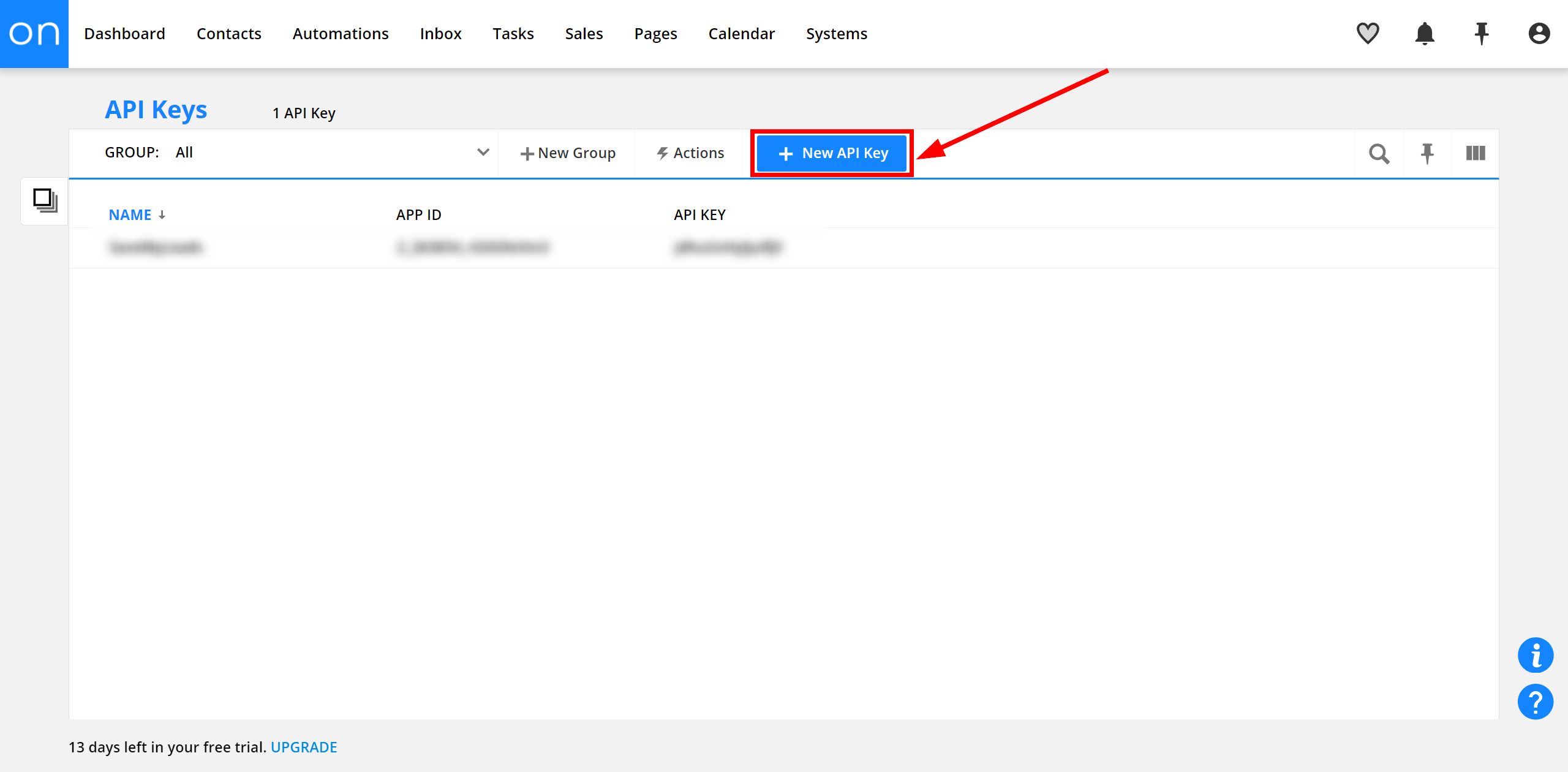
Task: Sort by the NAME column header
Action: pos(130,215)
